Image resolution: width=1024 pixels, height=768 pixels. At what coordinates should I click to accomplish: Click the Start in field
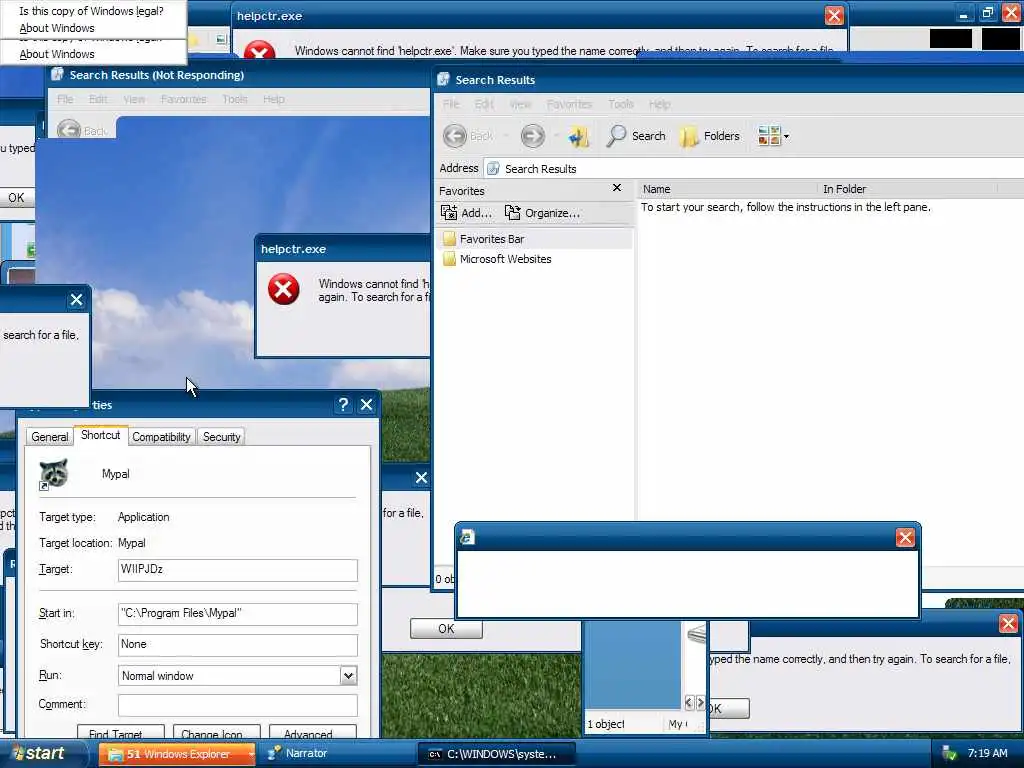(238, 613)
